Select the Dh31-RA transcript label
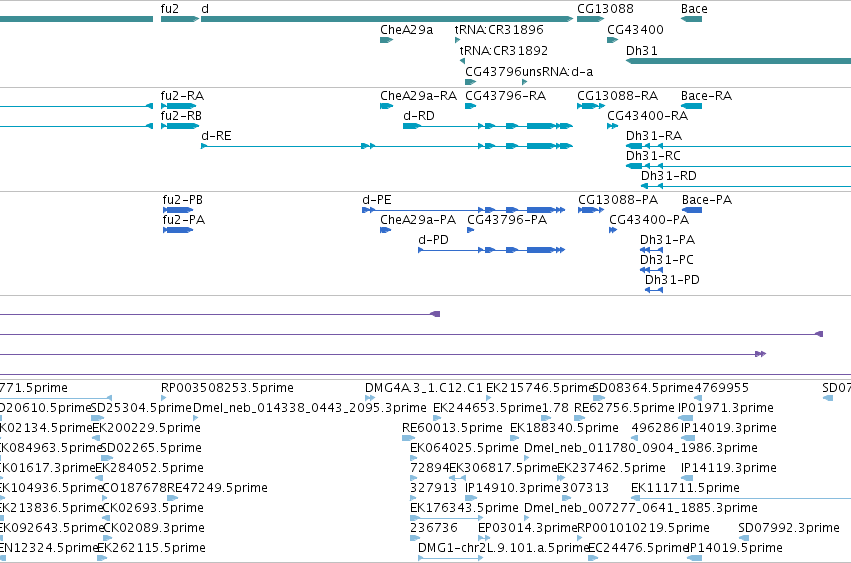Image resolution: width=851 pixels, height=563 pixels. tap(653, 136)
